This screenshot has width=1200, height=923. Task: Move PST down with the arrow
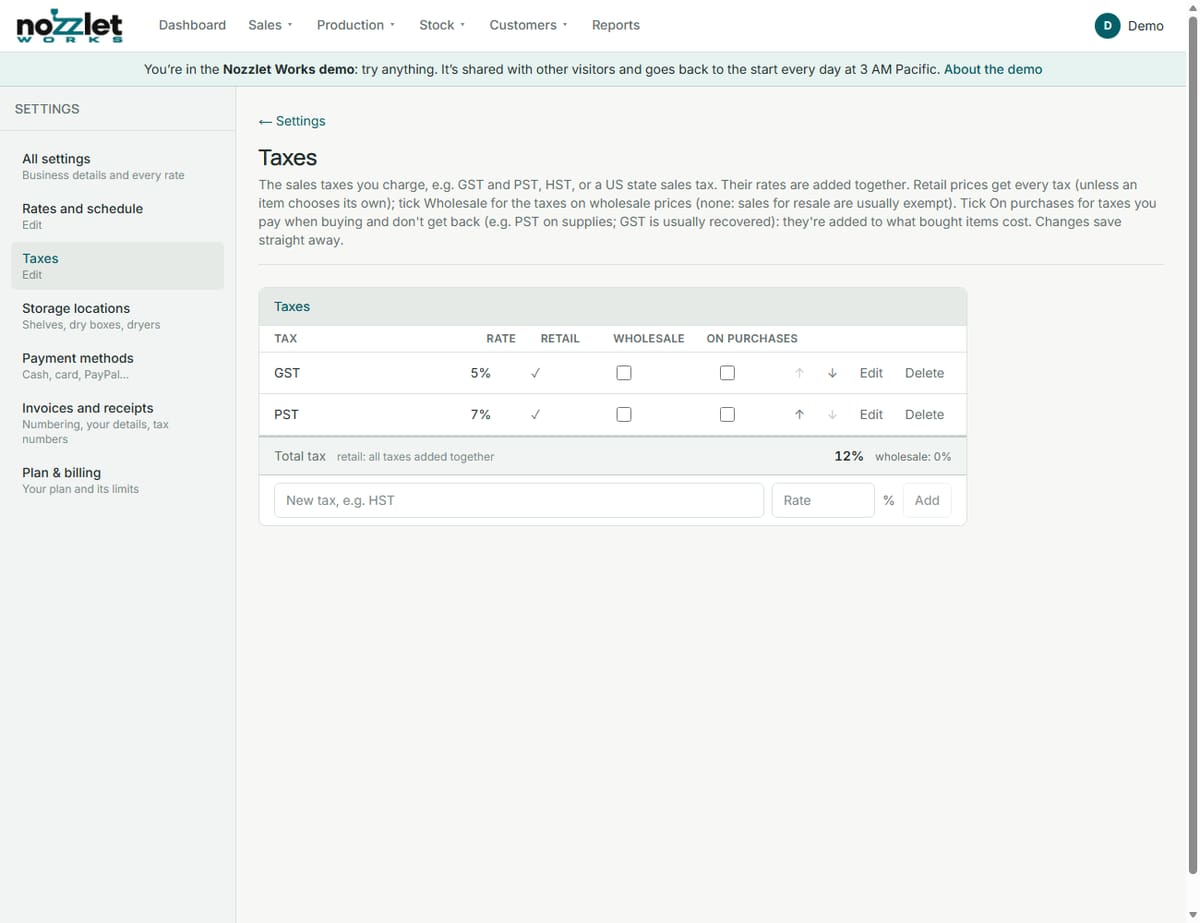[x=832, y=414]
